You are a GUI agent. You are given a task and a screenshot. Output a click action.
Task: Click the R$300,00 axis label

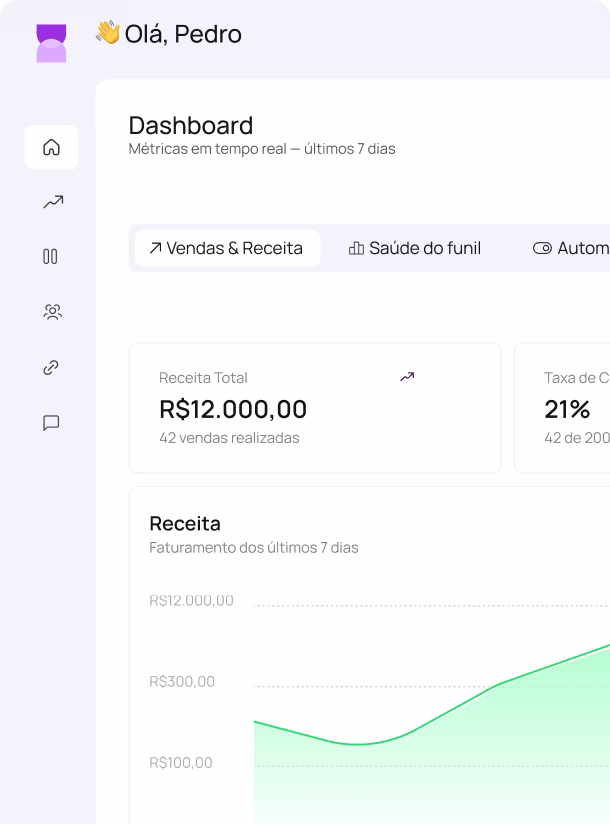click(x=182, y=682)
